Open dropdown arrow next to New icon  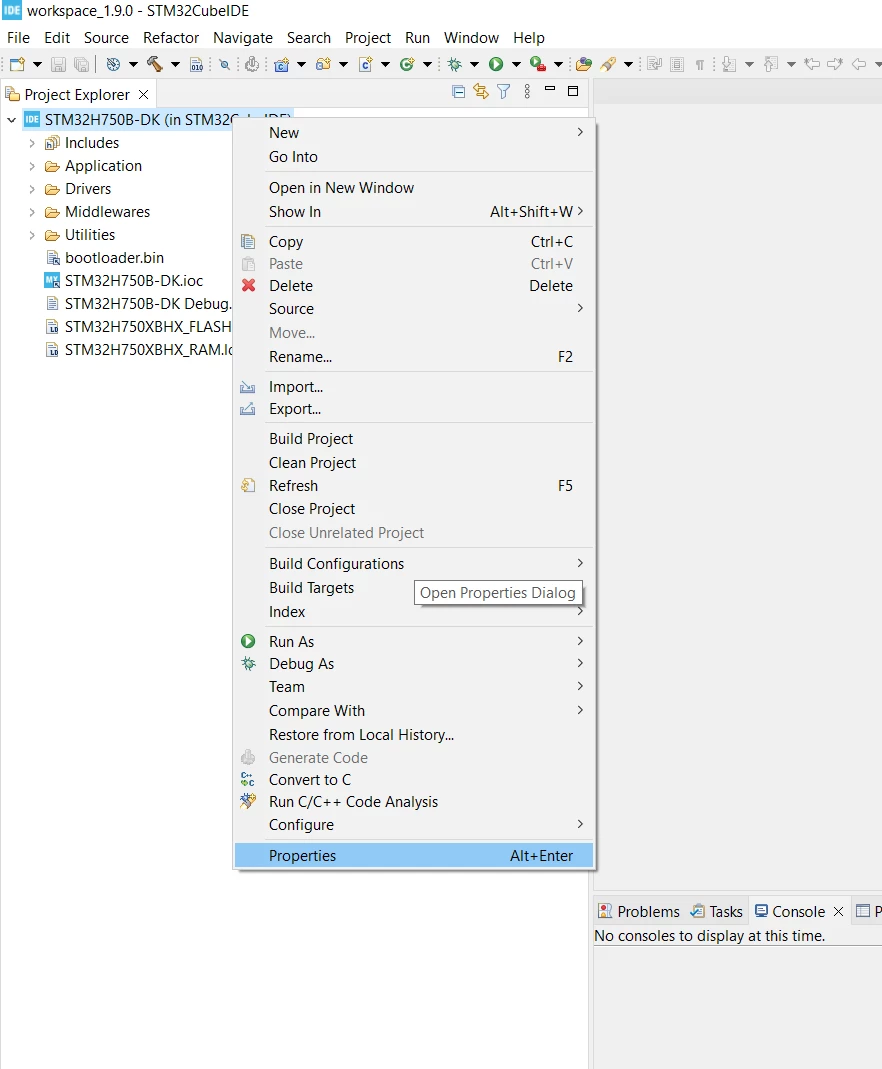(x=37, y=64)
